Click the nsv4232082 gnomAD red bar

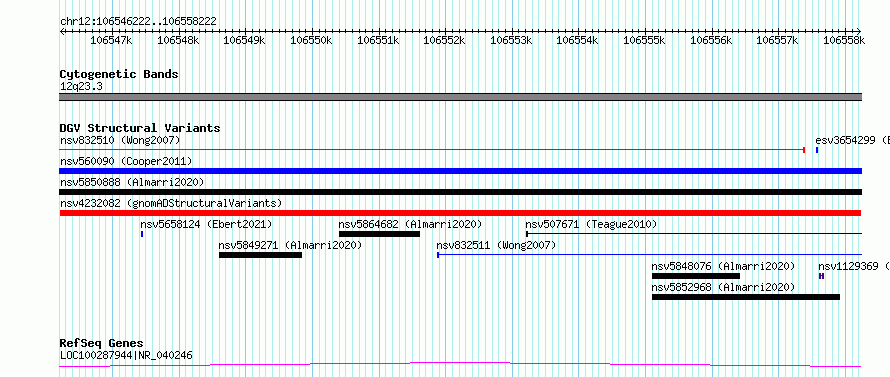click(460, 213)
